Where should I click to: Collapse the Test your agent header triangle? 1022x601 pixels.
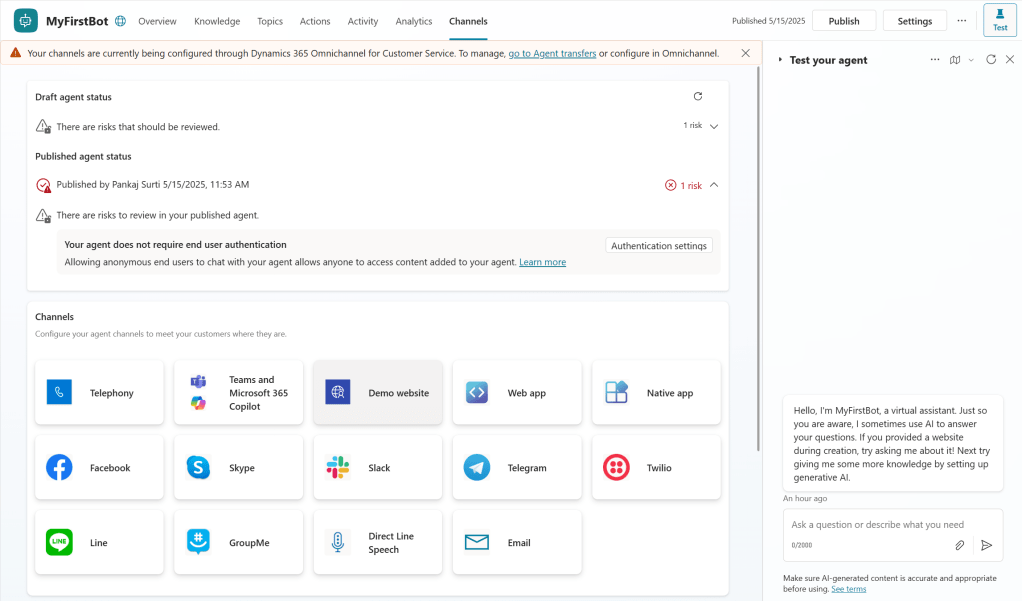click(x=780, y=60)
